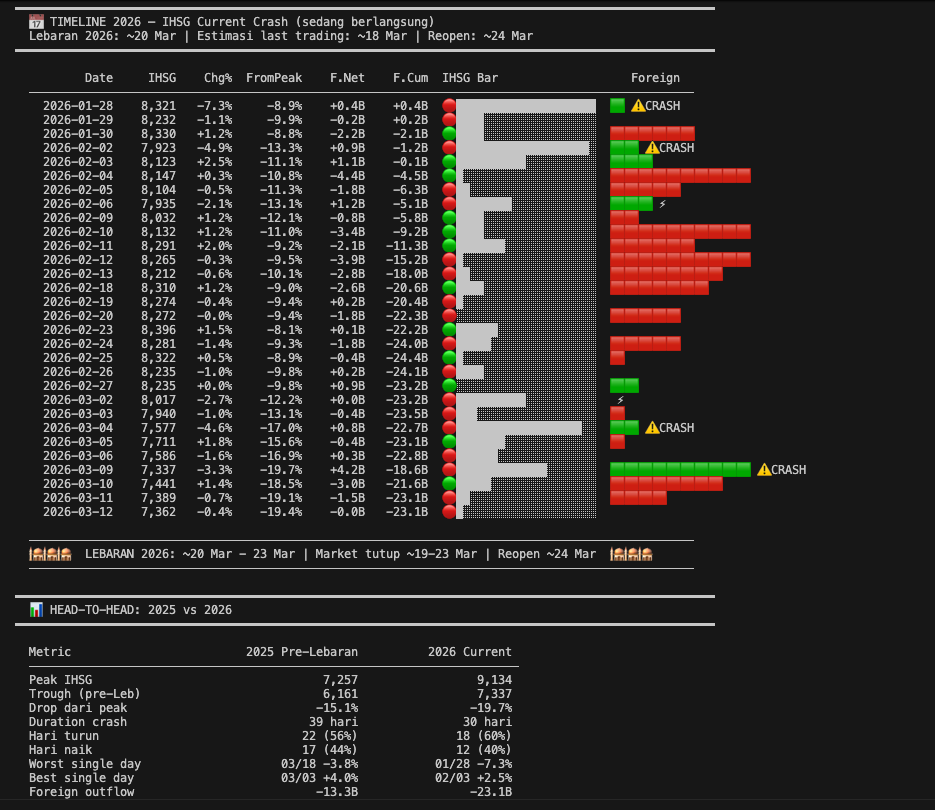
Task: Click the lightning bolt on the 2026-03-02 row
Action: [x=620, y=400]
